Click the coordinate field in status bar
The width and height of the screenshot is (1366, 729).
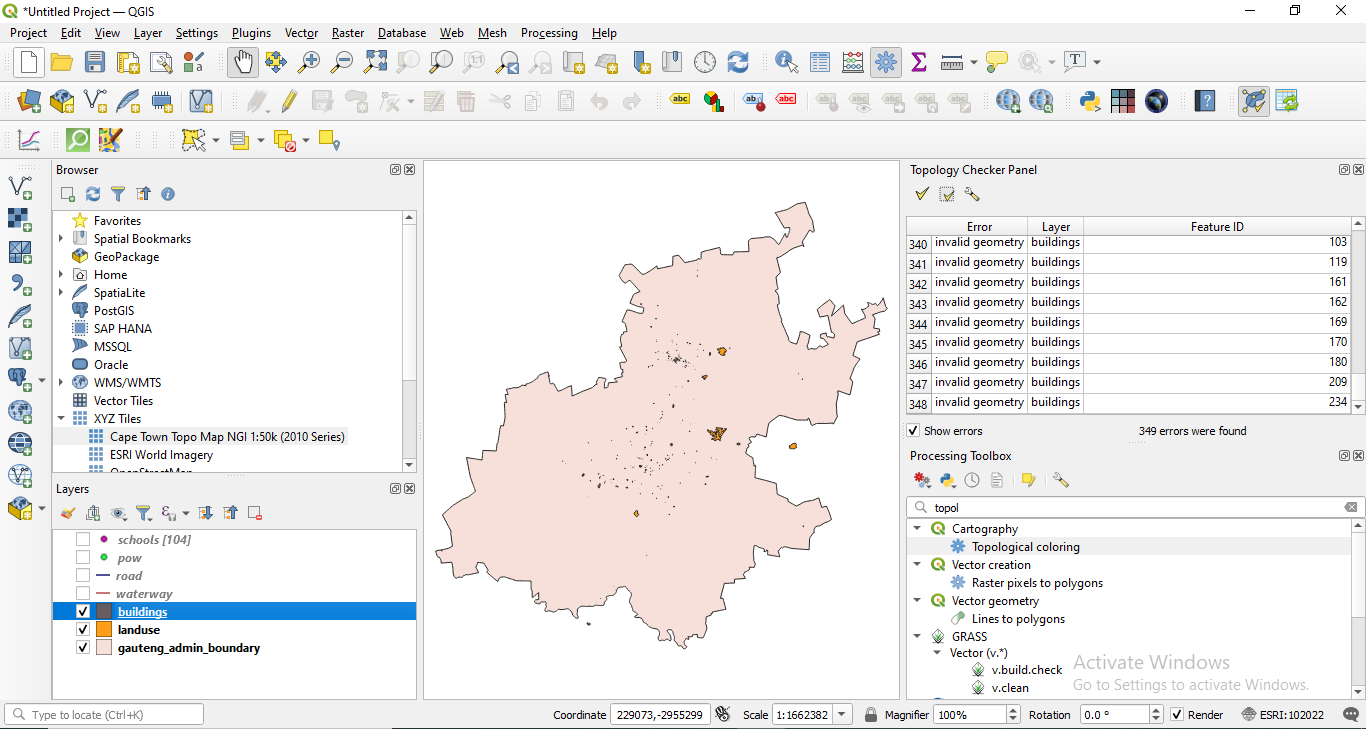661,715
